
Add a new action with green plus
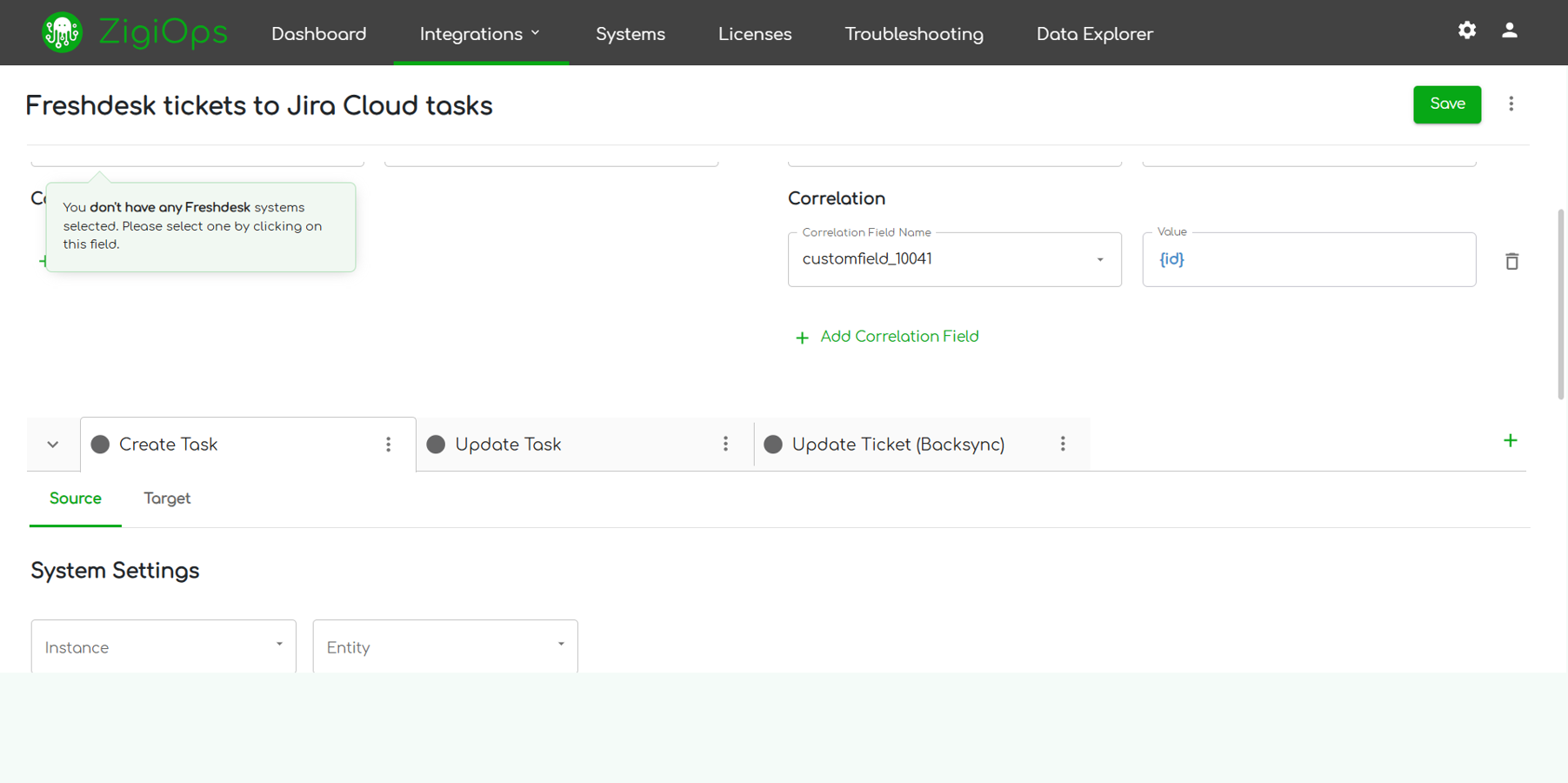1510,441
